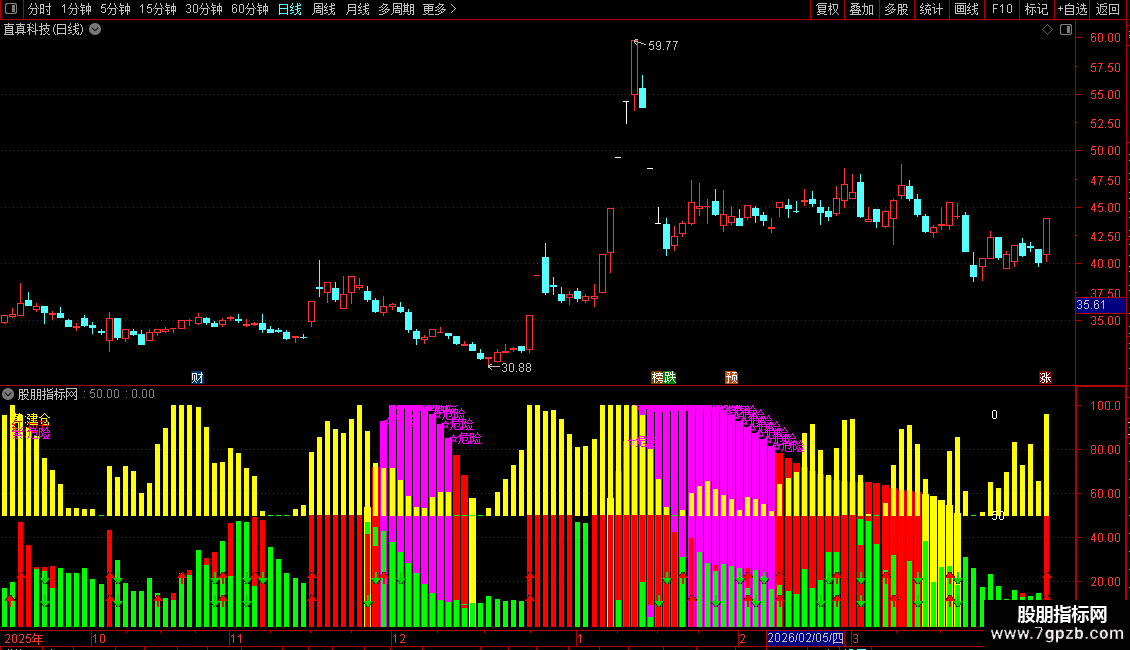This screenshot has width=1130, height=650.
Task: Open the 多股 multi-stock view
Action: coord(897,9)
